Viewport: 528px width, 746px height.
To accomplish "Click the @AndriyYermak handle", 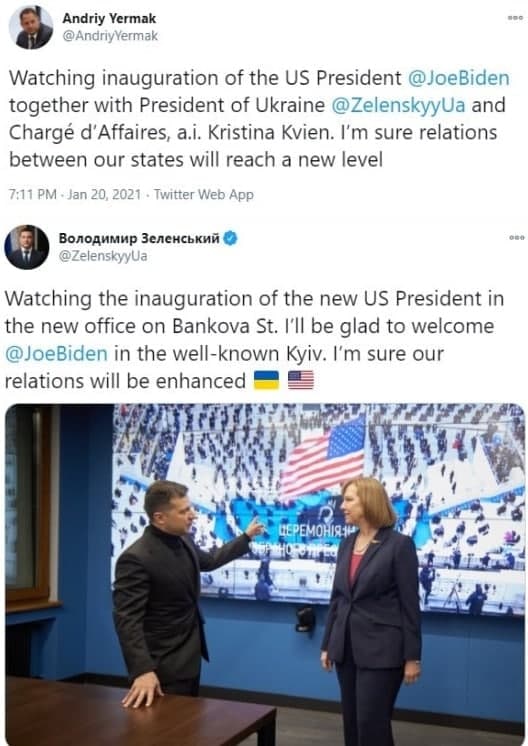I will click(110, 36).
